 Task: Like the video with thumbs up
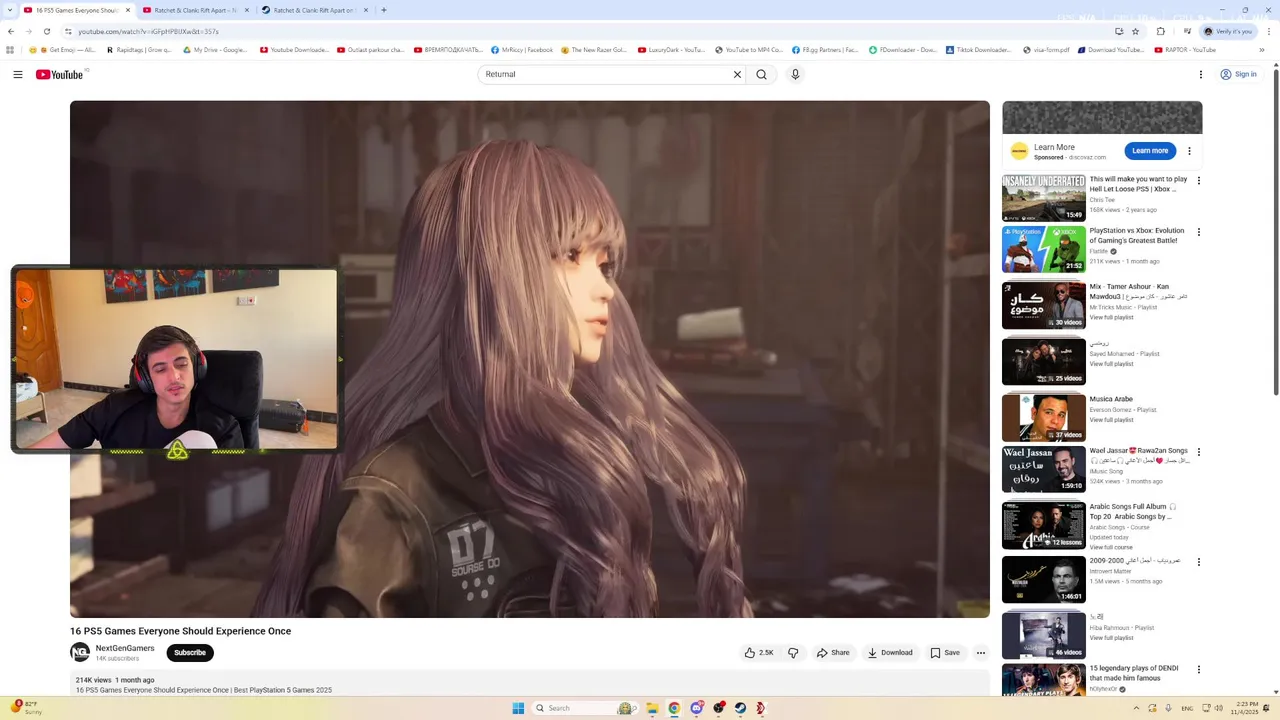click(x=759, y=653)
